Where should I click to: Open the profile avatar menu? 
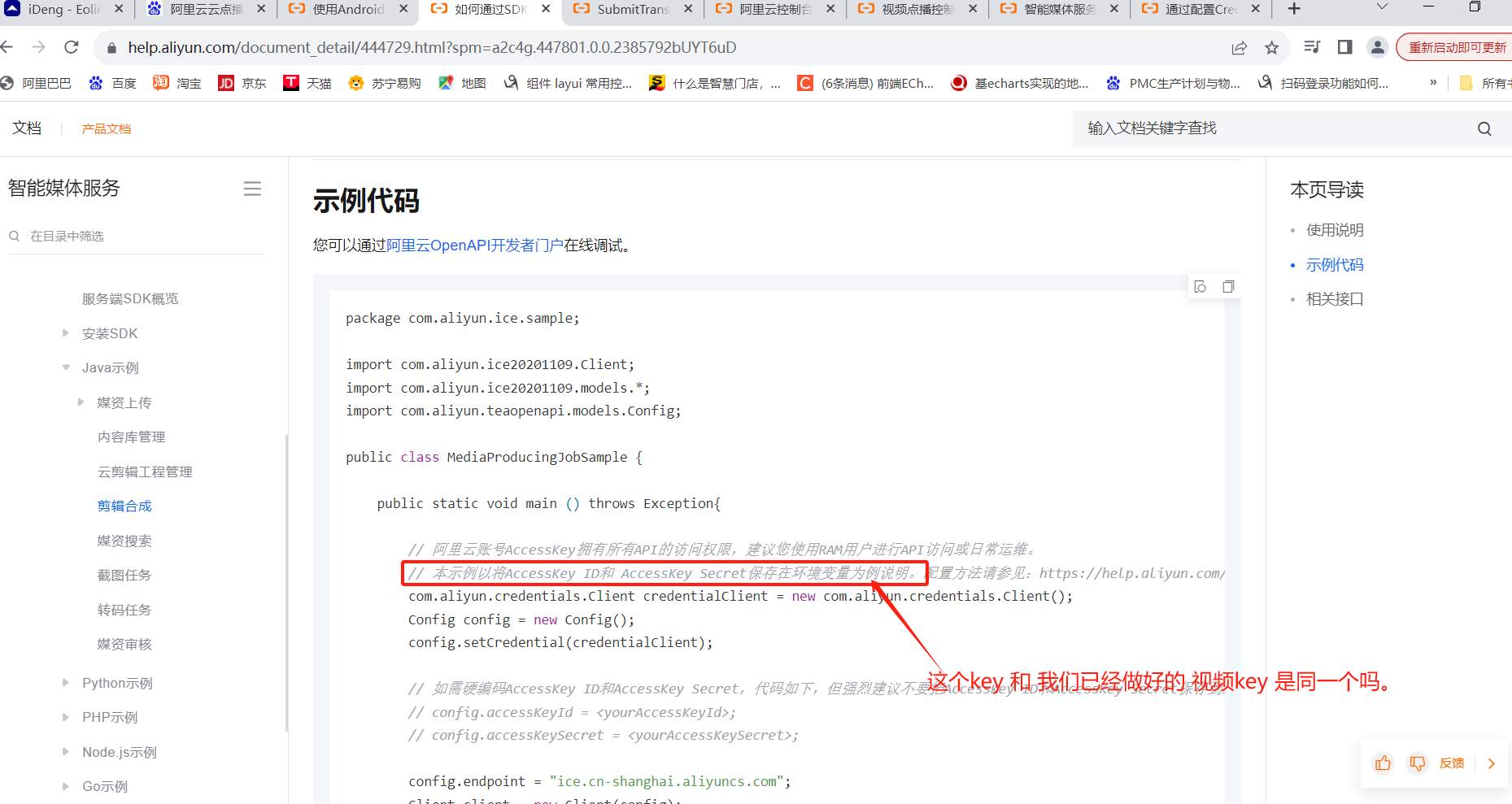click(x=1377, y=47)
